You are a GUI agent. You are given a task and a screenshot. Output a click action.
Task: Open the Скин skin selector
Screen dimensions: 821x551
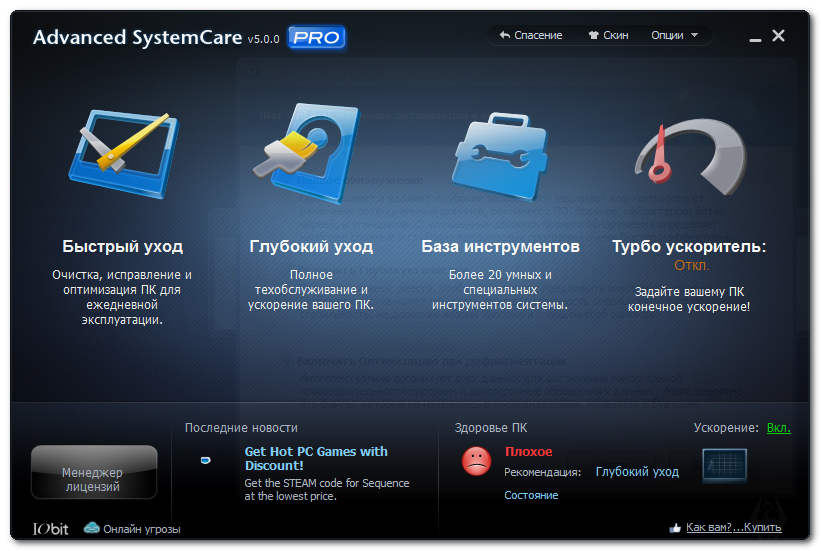[608, 35]
